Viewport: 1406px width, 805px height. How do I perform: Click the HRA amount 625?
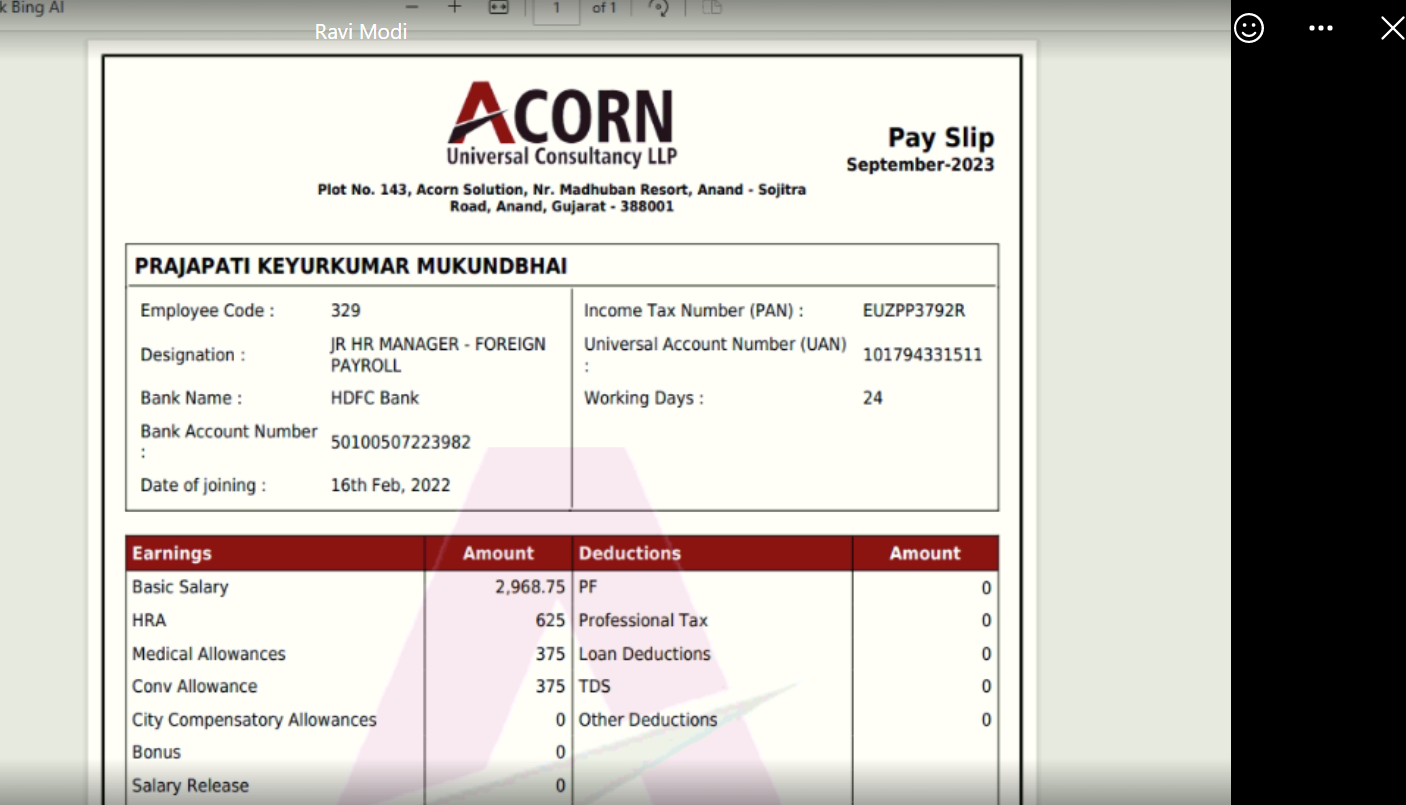coord(550,620)
